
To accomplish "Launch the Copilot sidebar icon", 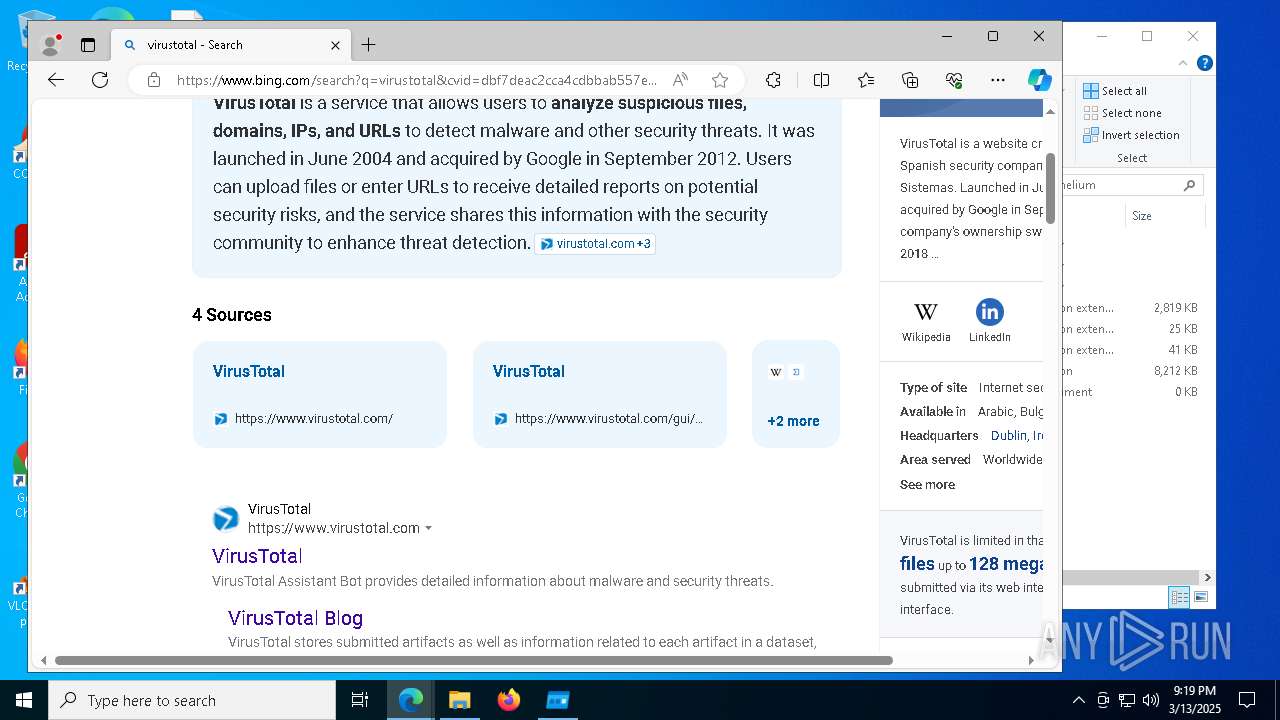I will coord(1040,80).
